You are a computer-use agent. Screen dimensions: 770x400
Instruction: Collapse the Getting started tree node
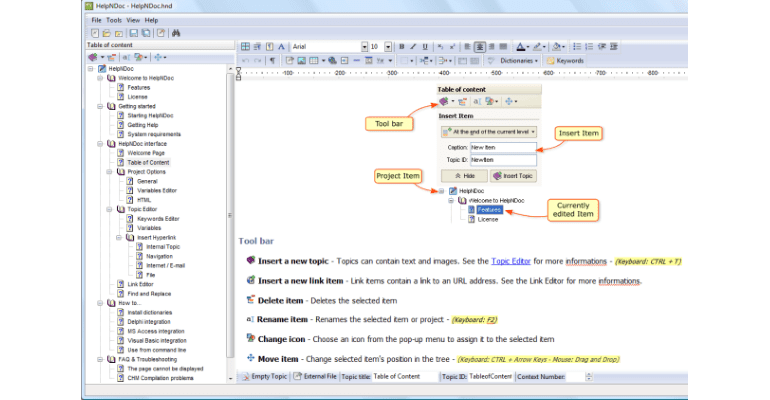(100, 106)
